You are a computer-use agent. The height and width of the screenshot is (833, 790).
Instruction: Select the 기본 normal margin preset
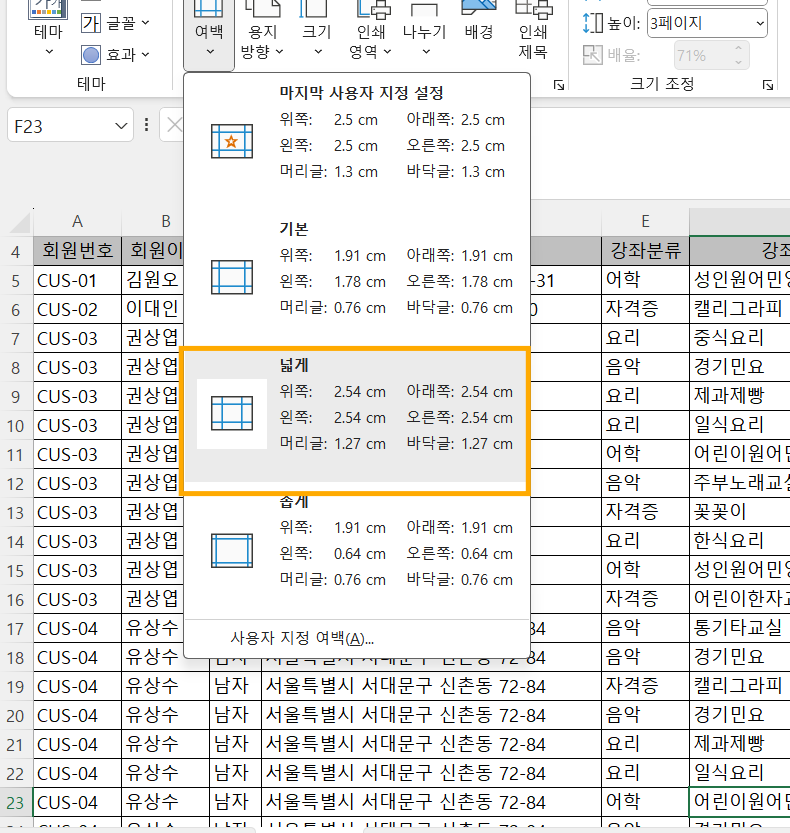pyautogui.click(x=357, y=270)
